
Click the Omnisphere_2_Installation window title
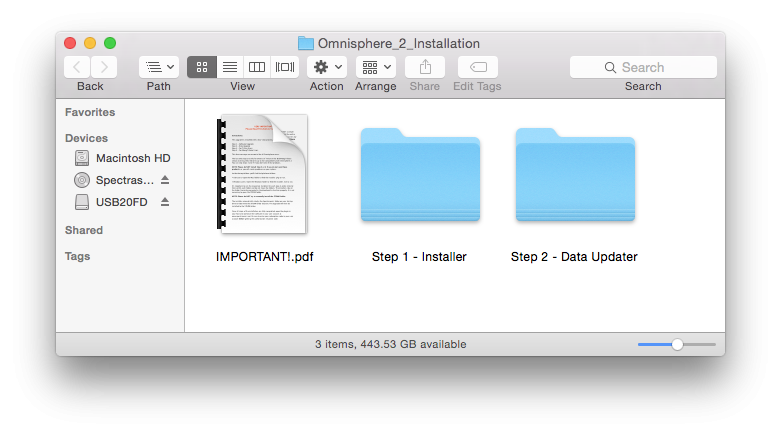coord(398,43)
